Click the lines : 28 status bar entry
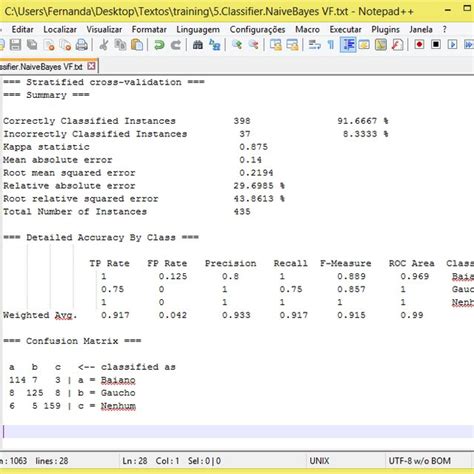 pyautogui.click(x=52, y=461)
